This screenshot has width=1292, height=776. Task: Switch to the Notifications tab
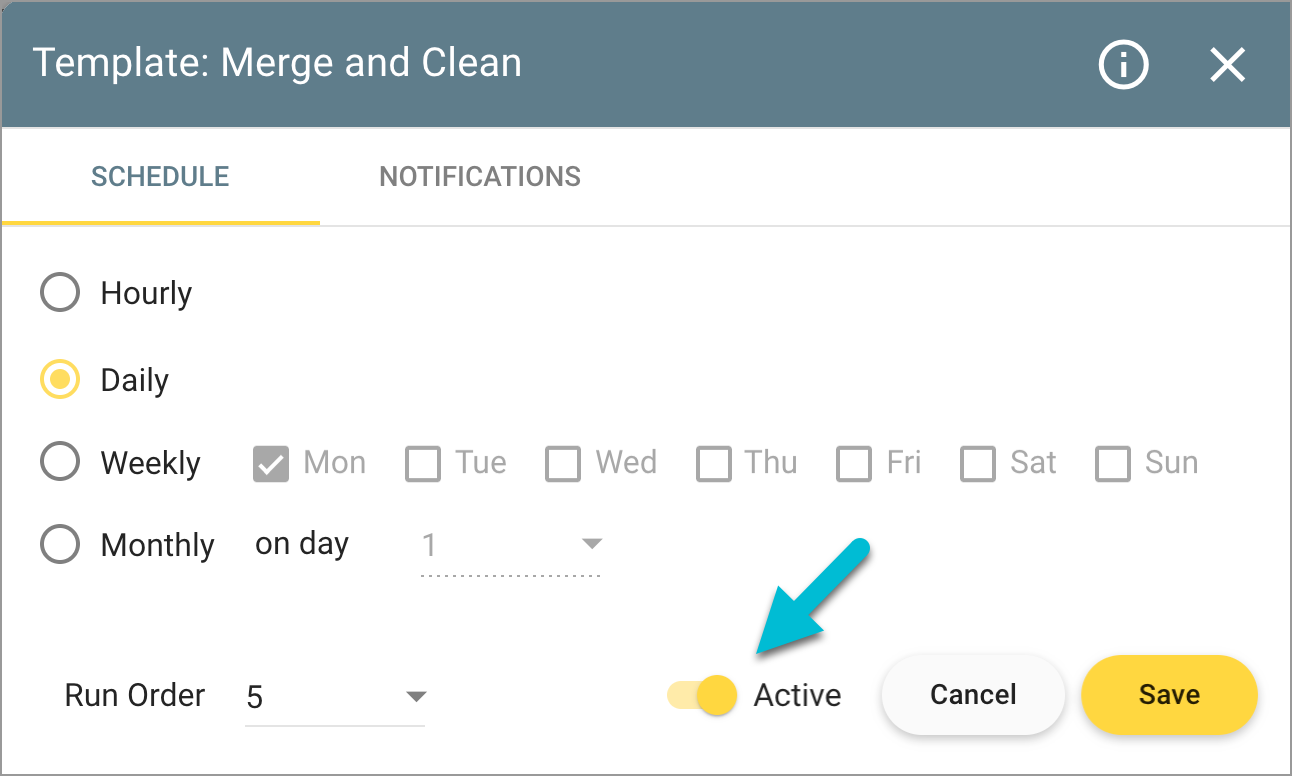(x=479, y=176)
